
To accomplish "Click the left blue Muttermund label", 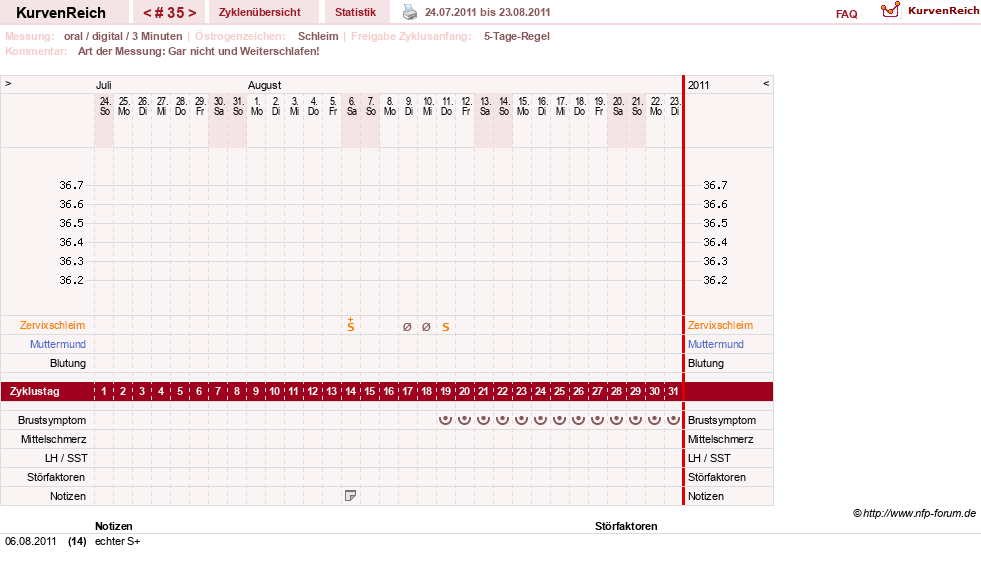I will 58,344.
